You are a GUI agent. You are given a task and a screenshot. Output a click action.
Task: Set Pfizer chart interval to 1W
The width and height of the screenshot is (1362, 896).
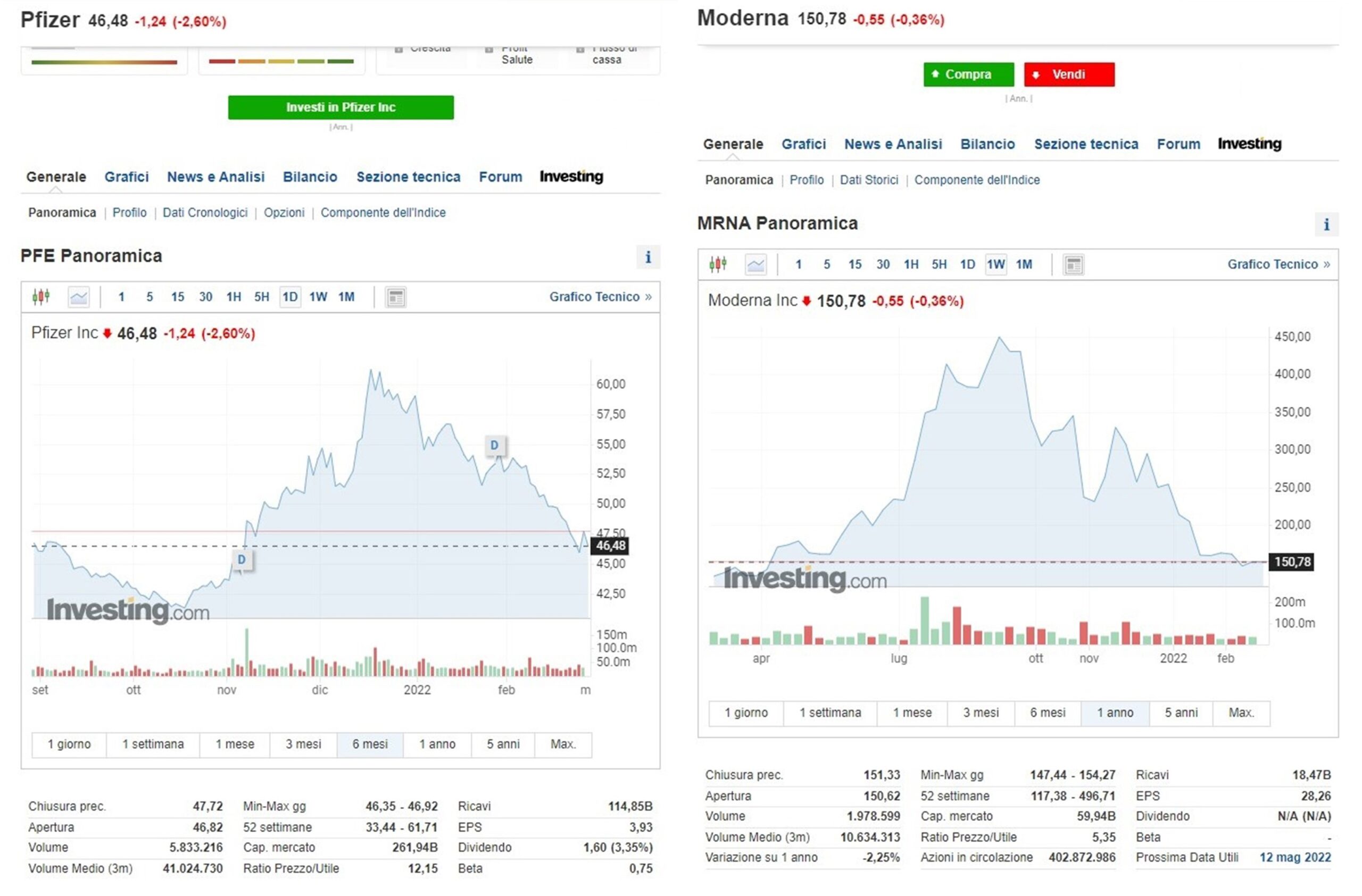pos(318,297)
